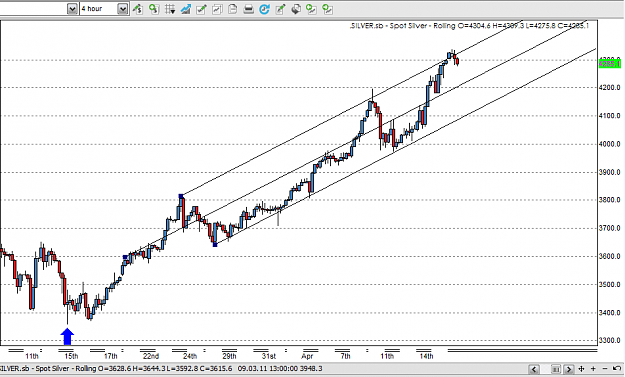Click the 3700.0 price axis label
The image size is (625, 377).
[609, 228]
